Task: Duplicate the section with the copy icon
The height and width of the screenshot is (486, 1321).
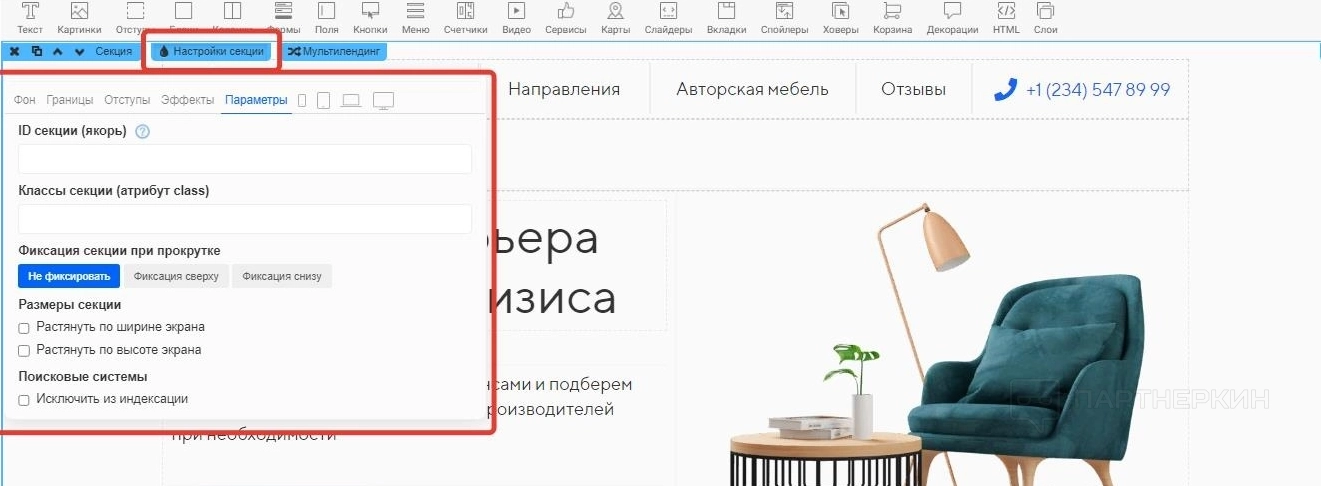Action: 37,51
